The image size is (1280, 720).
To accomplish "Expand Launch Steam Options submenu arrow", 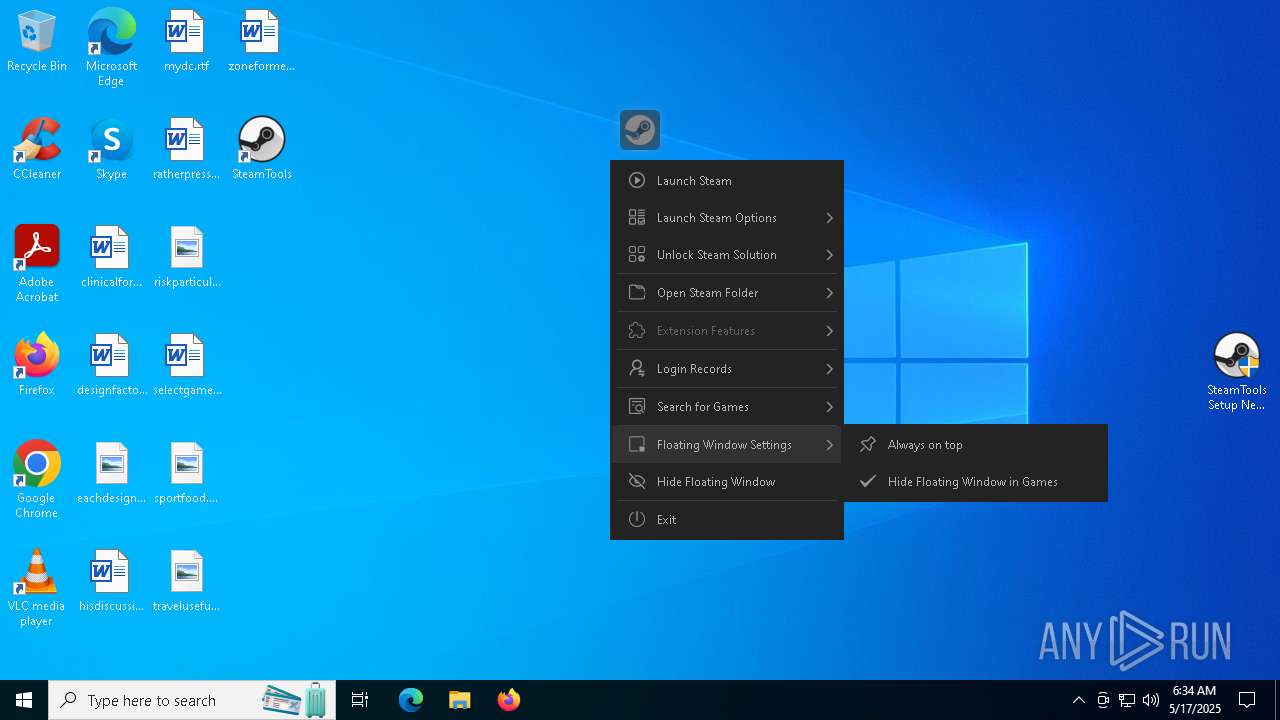I will click(830, 218).
